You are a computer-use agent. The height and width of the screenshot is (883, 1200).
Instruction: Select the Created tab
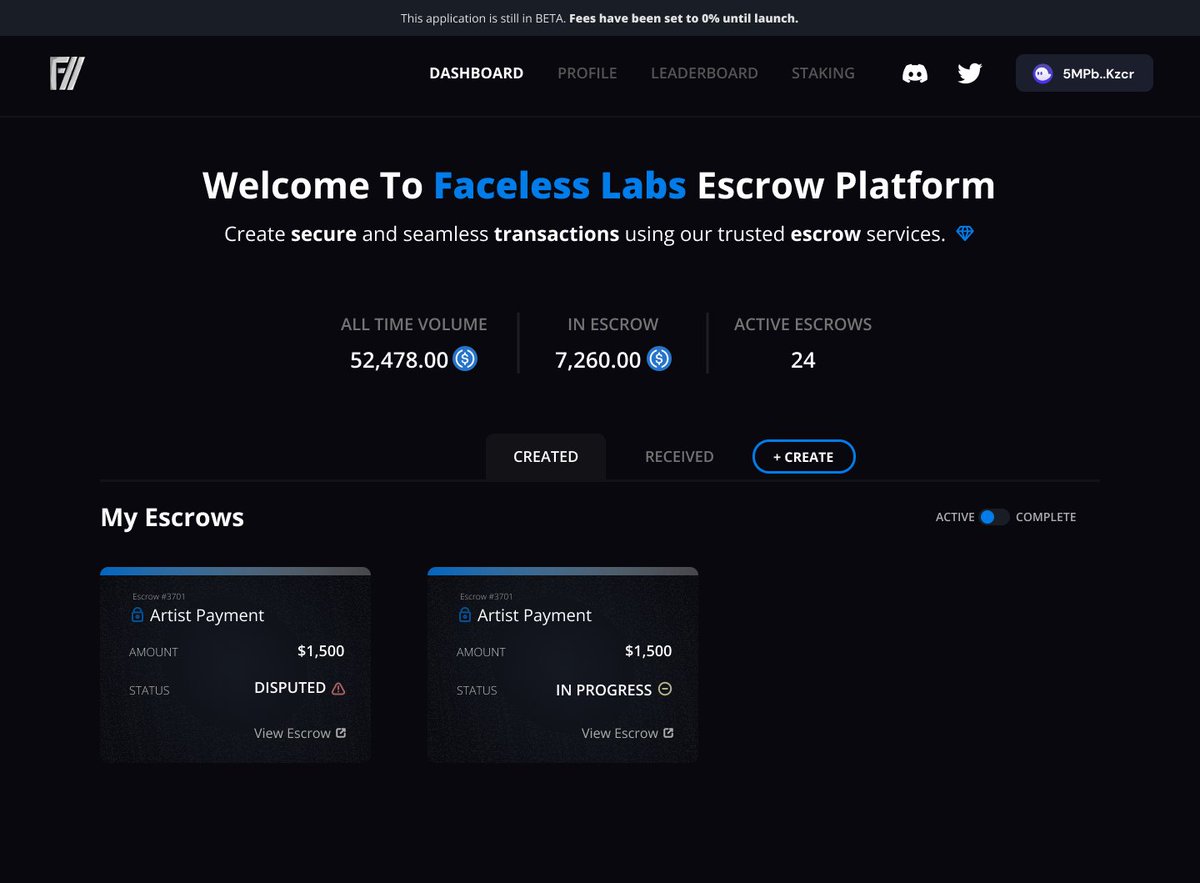point(546,456)
